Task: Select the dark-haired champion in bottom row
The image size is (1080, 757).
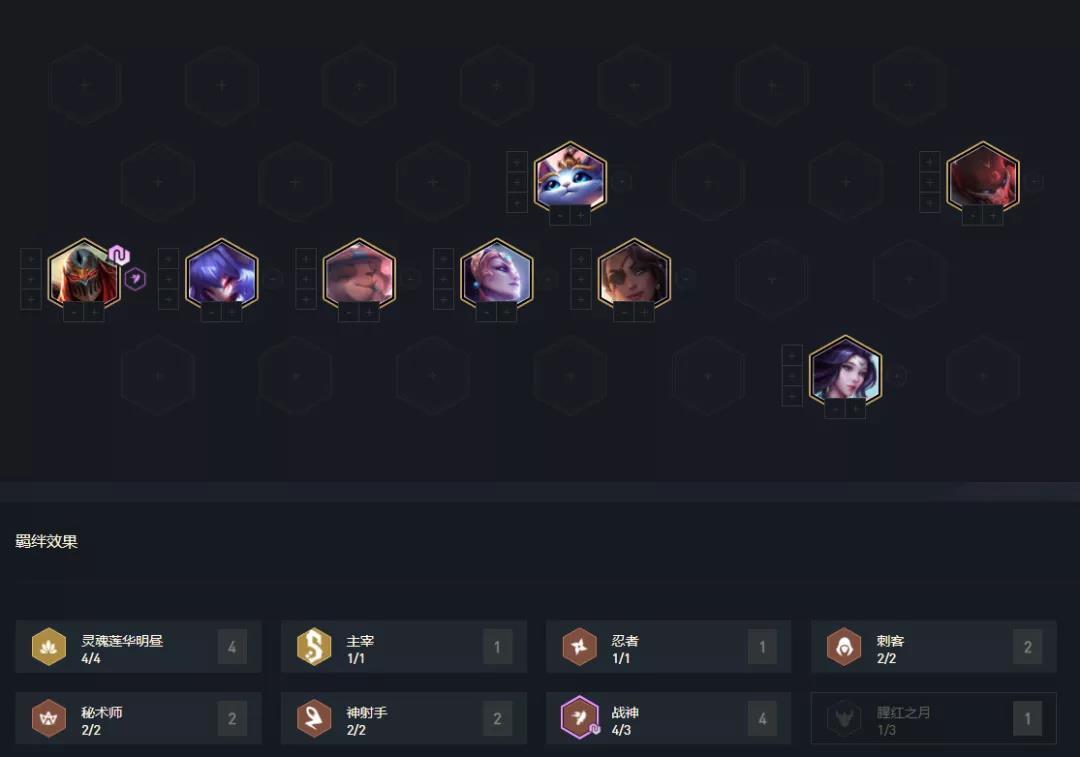Action: [845, 371]
